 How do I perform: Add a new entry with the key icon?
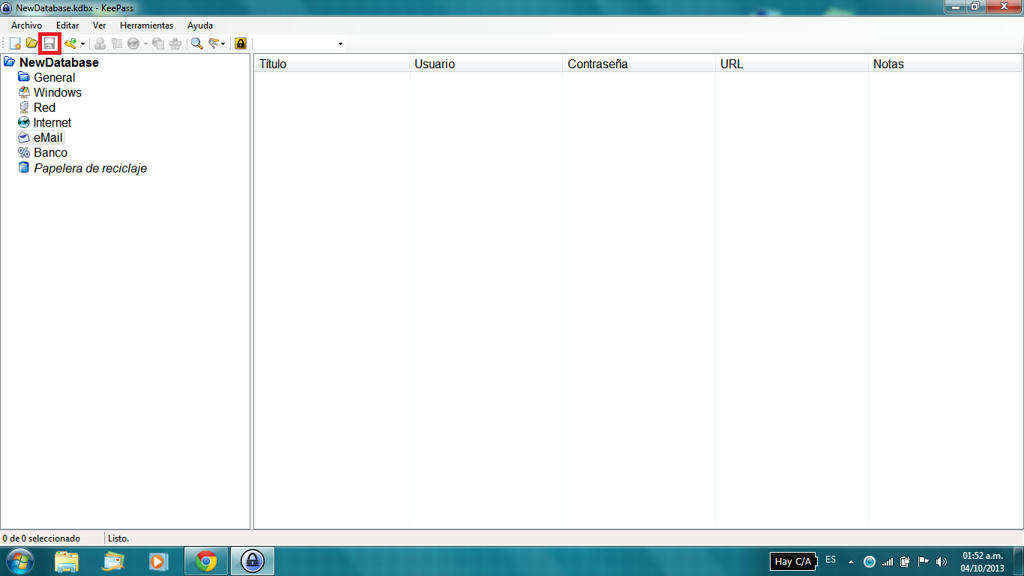point(71,44)
